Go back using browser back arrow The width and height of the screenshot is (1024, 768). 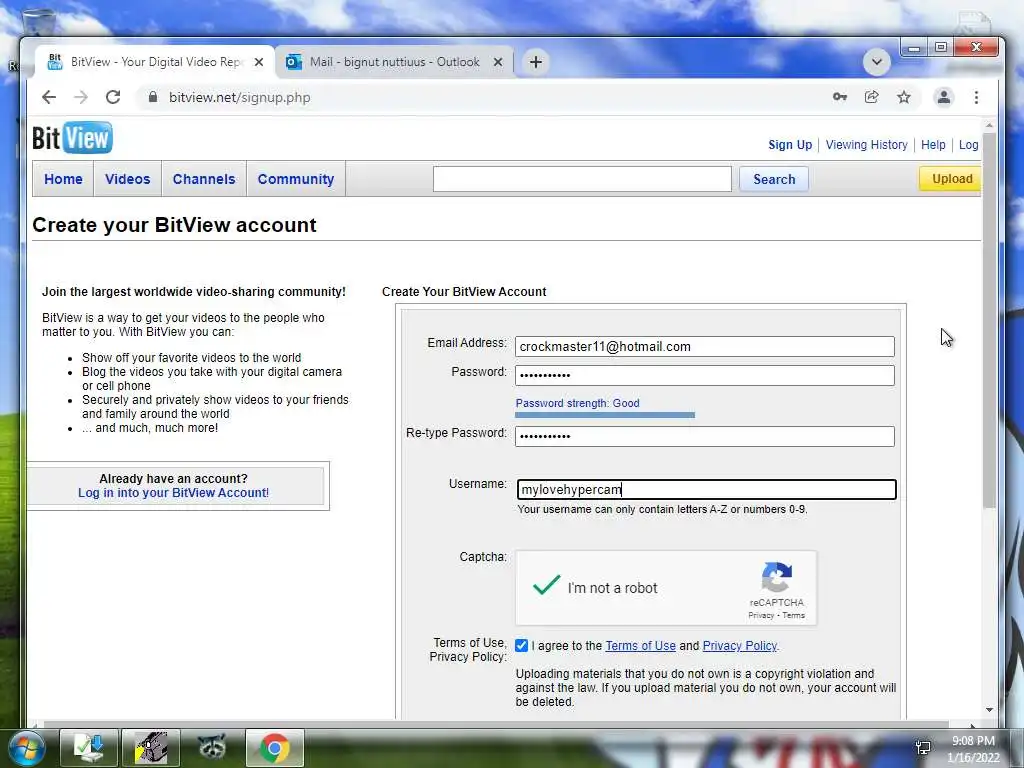click(49, 97)
